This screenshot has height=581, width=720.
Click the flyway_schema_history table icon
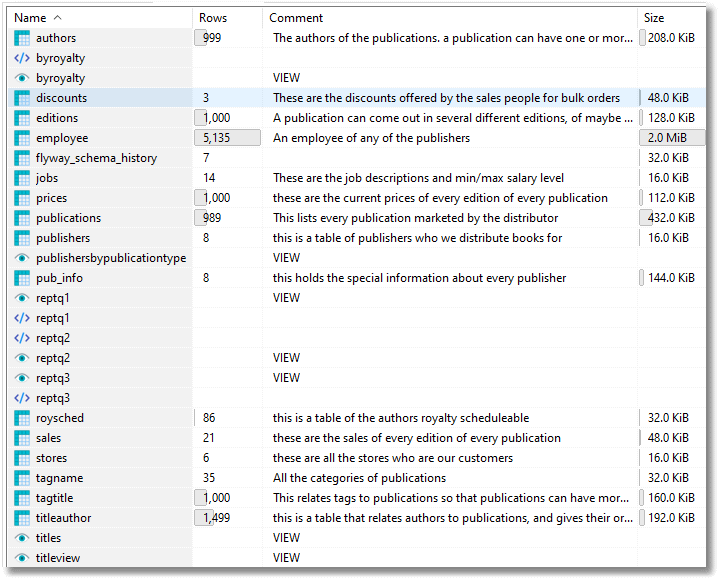(x=22, y=158)
